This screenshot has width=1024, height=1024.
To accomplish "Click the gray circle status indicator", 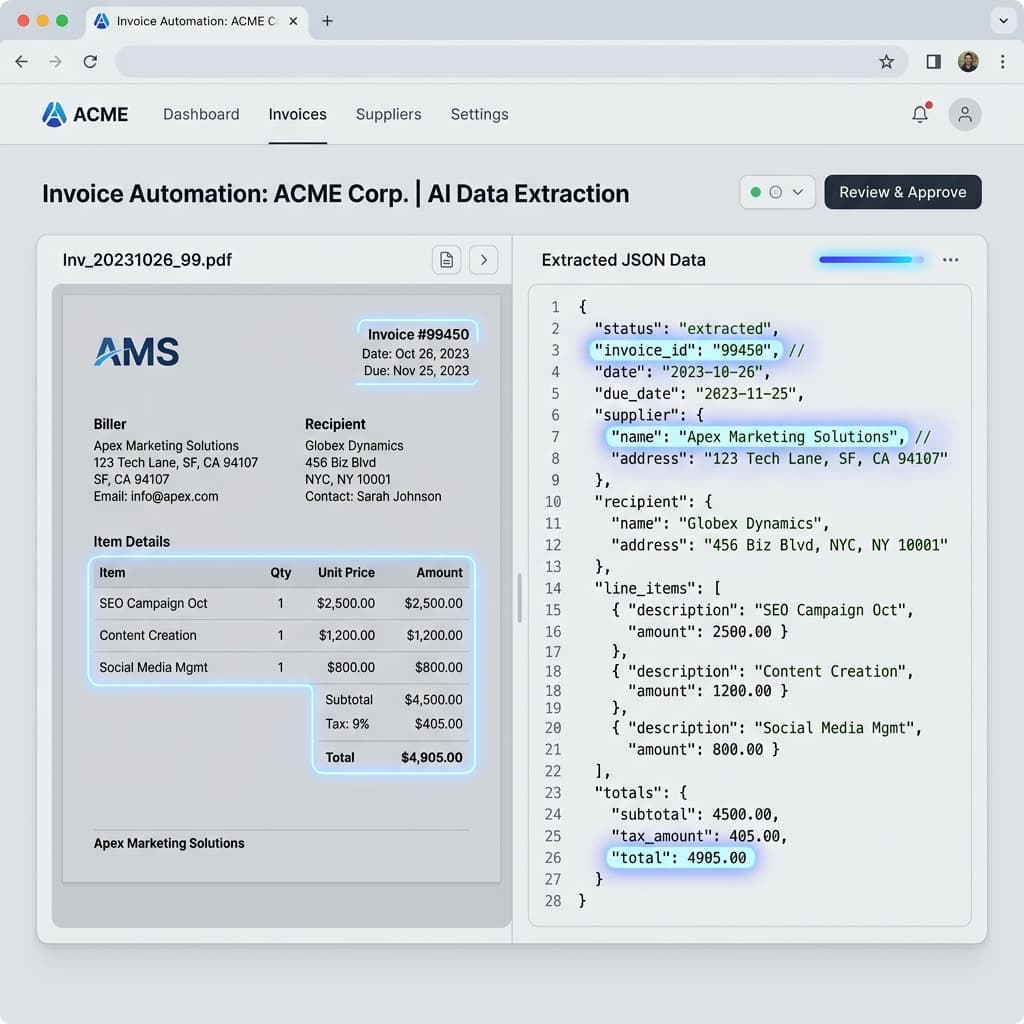I will click(x=776, y=192).
